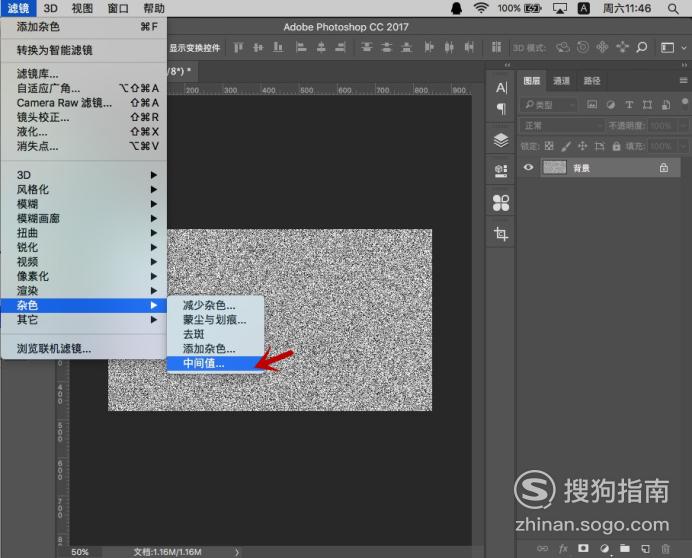692x558 pixels.
Task: Click the Auto-Align Layers icon
Action: point(496,47)
